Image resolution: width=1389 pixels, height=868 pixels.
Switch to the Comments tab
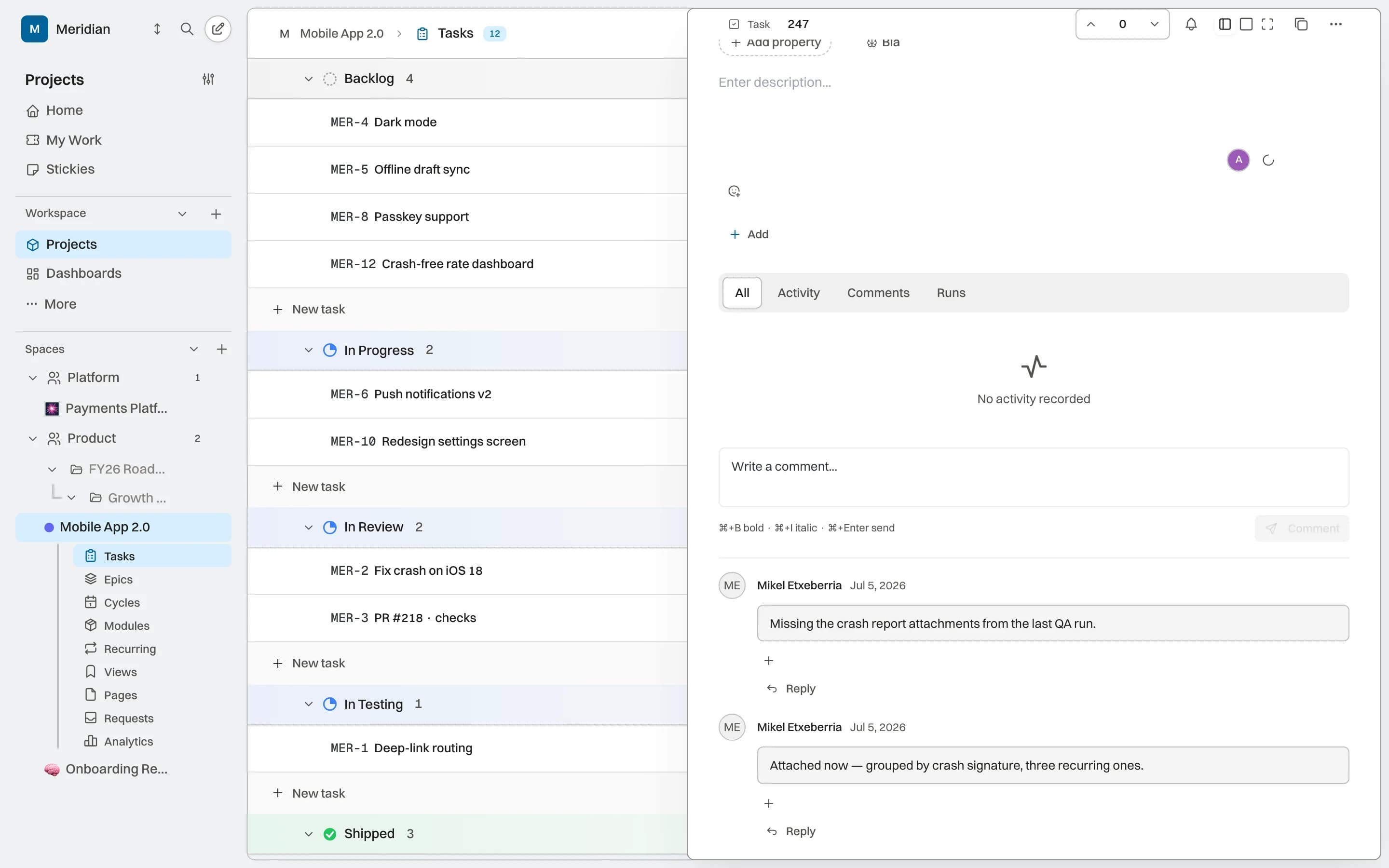(x=878, y=293)
